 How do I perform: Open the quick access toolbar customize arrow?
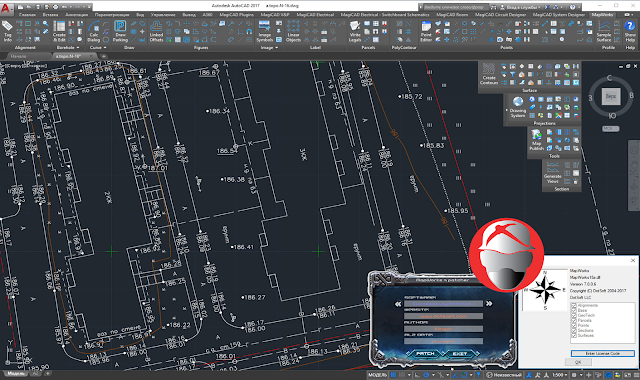(x=89, y=7)
